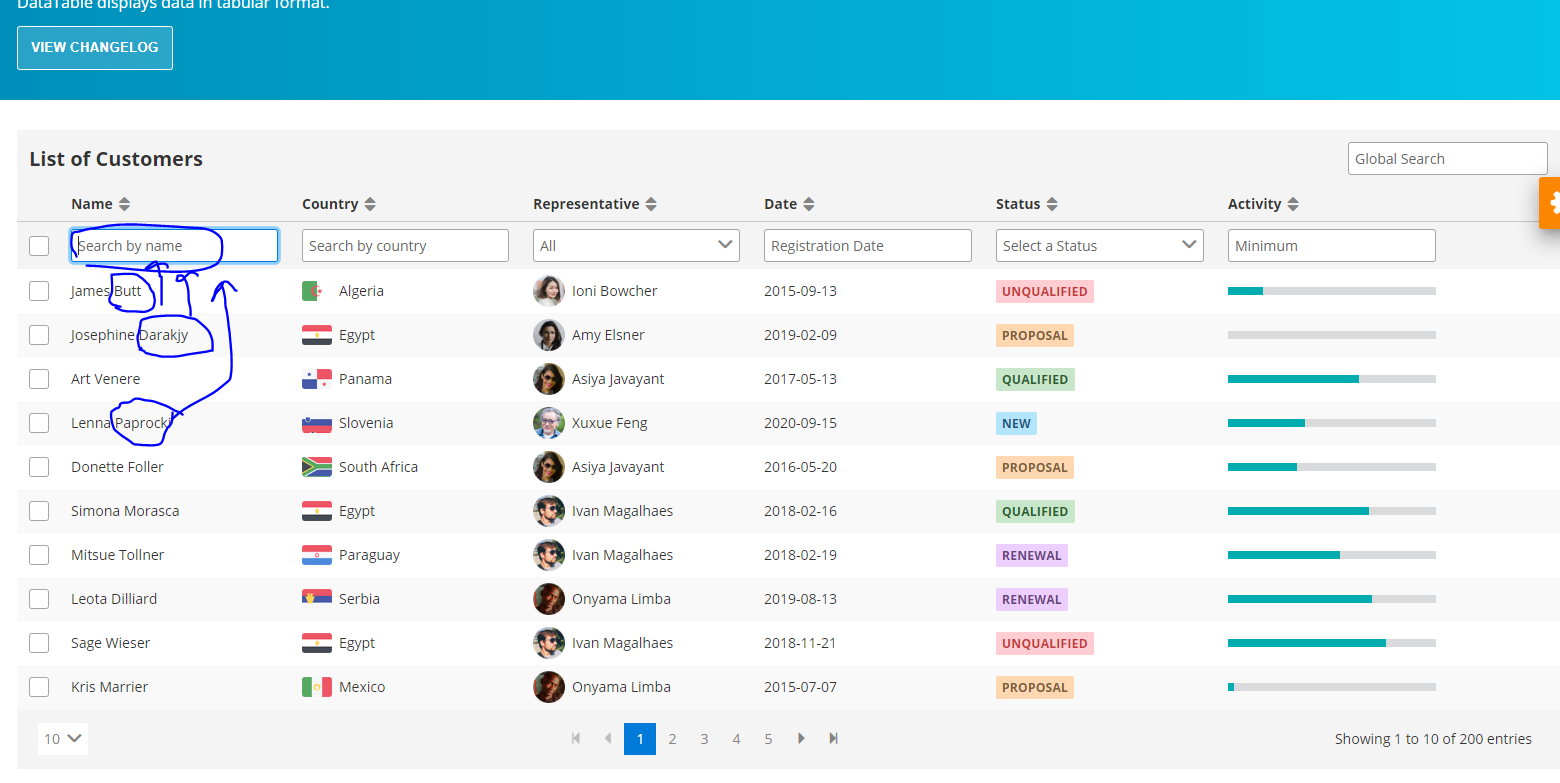Click the Global Search input field

coord(1447,158)
